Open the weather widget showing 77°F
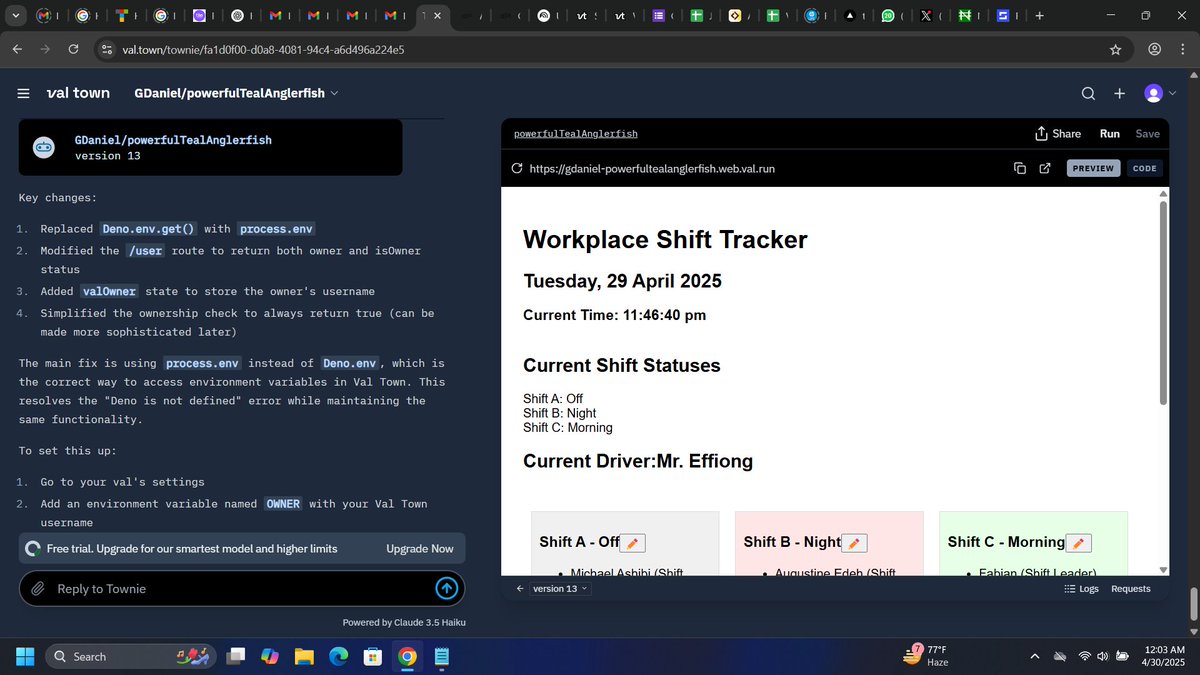Screen dimensions: 1200x675 pyautogui.click(x=927, y=656)
